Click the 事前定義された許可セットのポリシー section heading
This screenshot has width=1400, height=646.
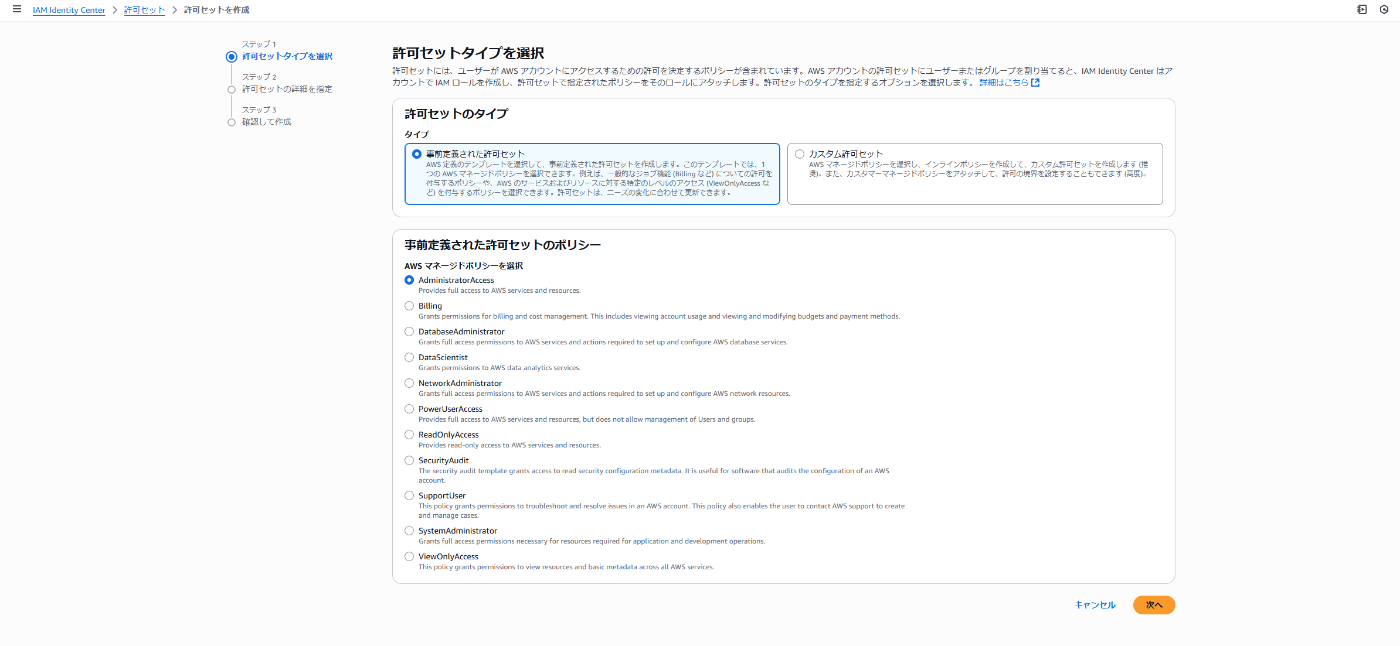coord(502,244)
